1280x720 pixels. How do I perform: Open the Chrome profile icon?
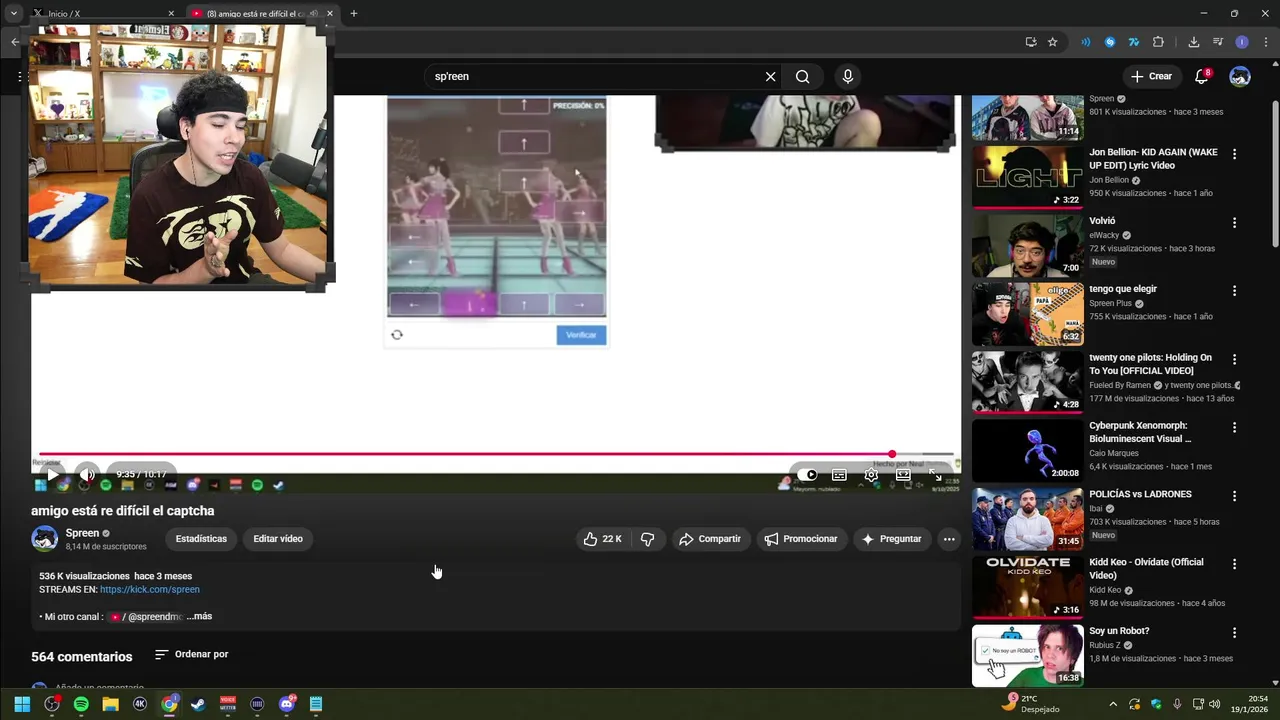pyautogui.click(x=1242, y=42)
